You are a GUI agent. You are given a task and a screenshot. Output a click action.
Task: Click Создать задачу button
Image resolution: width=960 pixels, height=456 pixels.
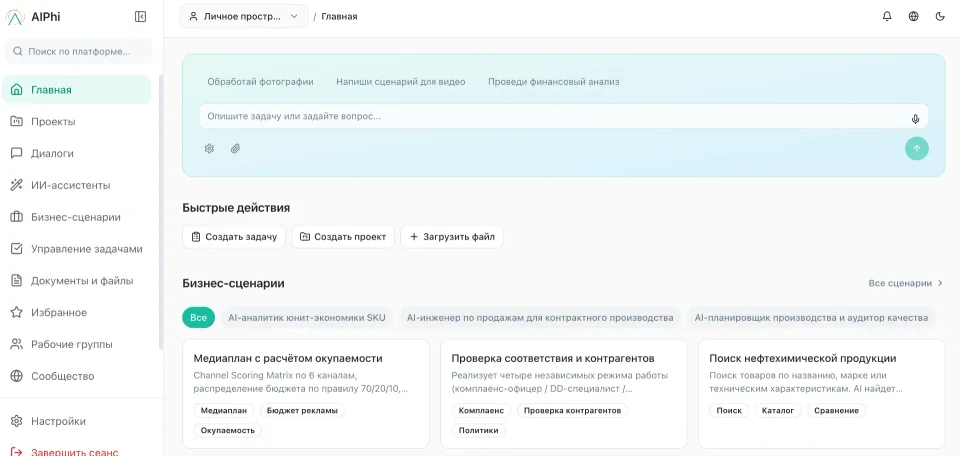(x=234, y=237)
